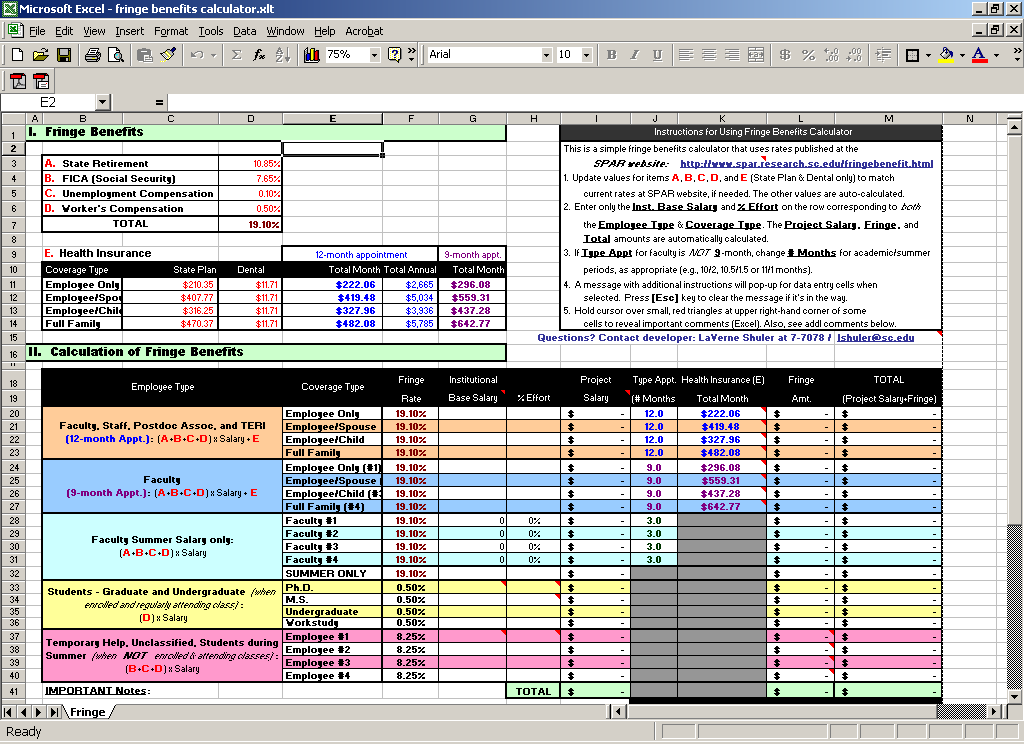Click the Decrease Decimal icon
Image resolution: width=1024 pixels, height=744 pixels.
[854, 55]
